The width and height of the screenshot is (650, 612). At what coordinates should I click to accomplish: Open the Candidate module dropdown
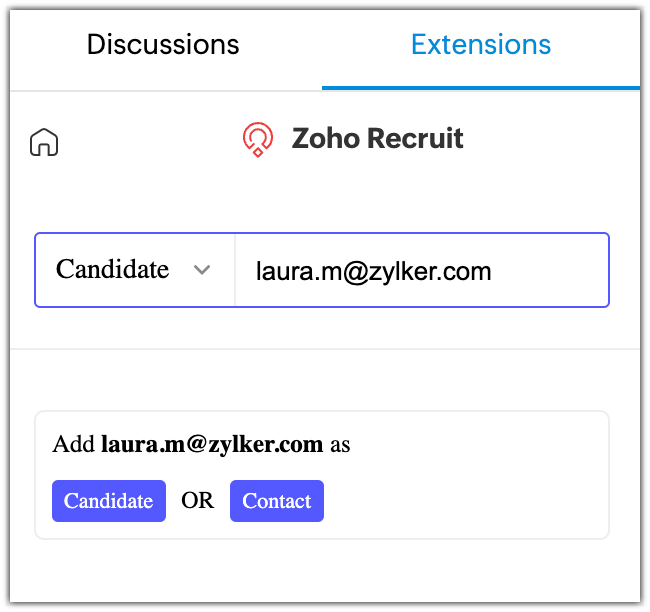134,270
